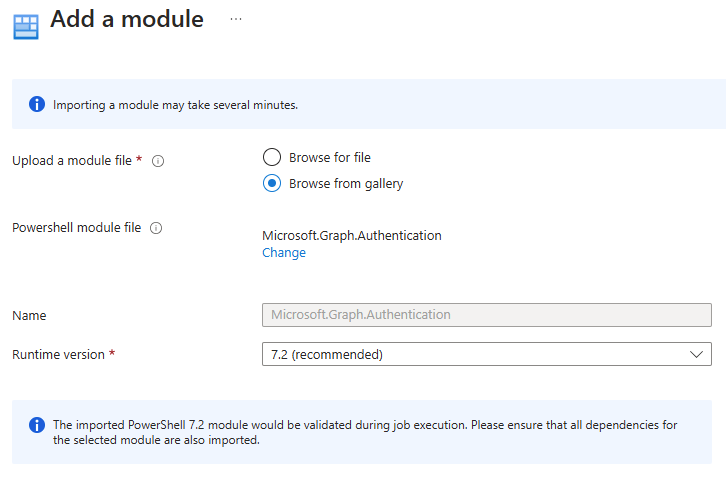Screen dimensions: 726x478
Task: Click the module icon beside the page title
Action: (x=26, y=25)
